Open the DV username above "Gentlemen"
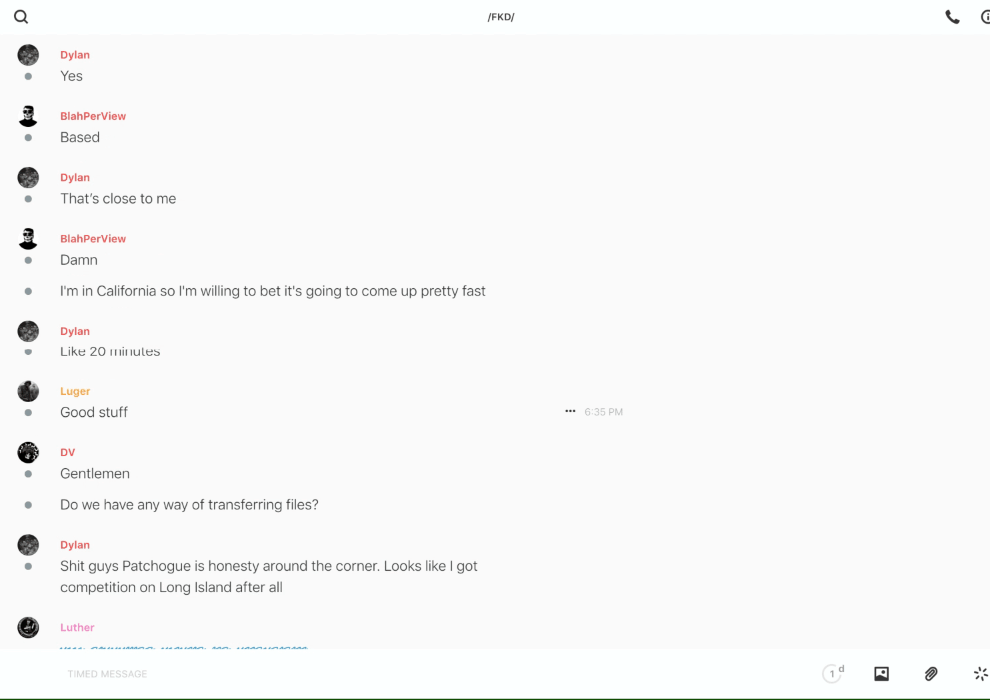Viewport: 990px width, 700px height. click(x=67, y=452)
